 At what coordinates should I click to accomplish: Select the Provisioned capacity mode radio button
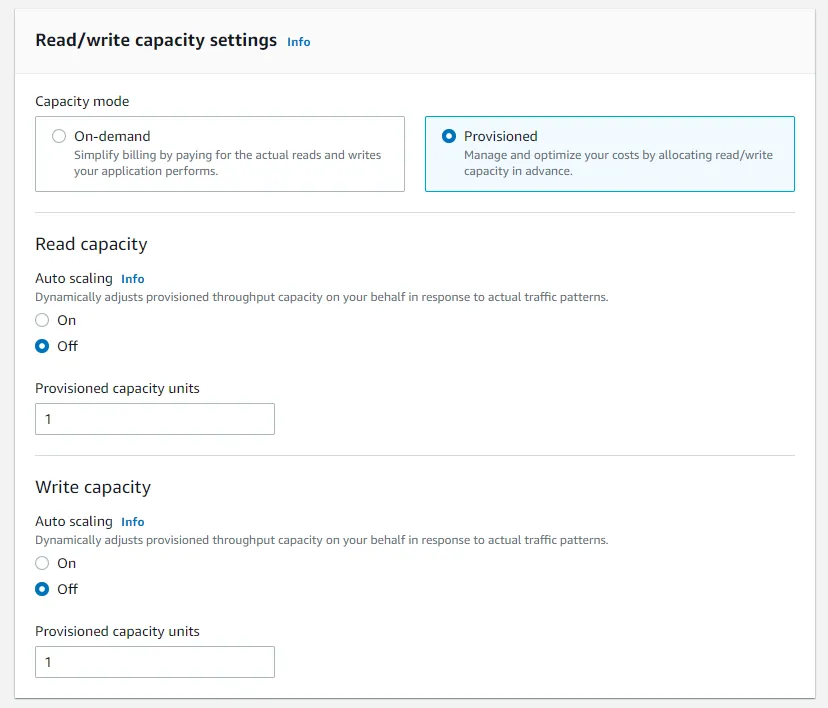449,136
